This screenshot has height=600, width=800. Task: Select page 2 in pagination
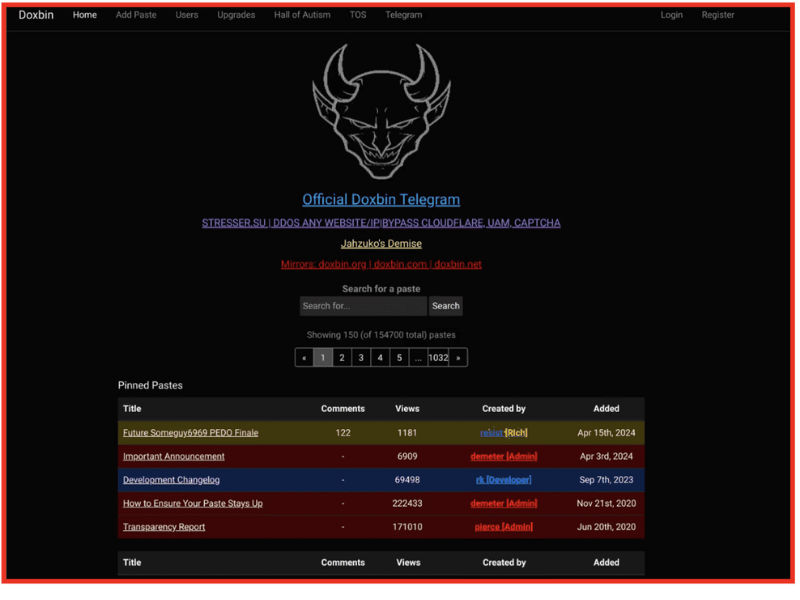(342, 358)
